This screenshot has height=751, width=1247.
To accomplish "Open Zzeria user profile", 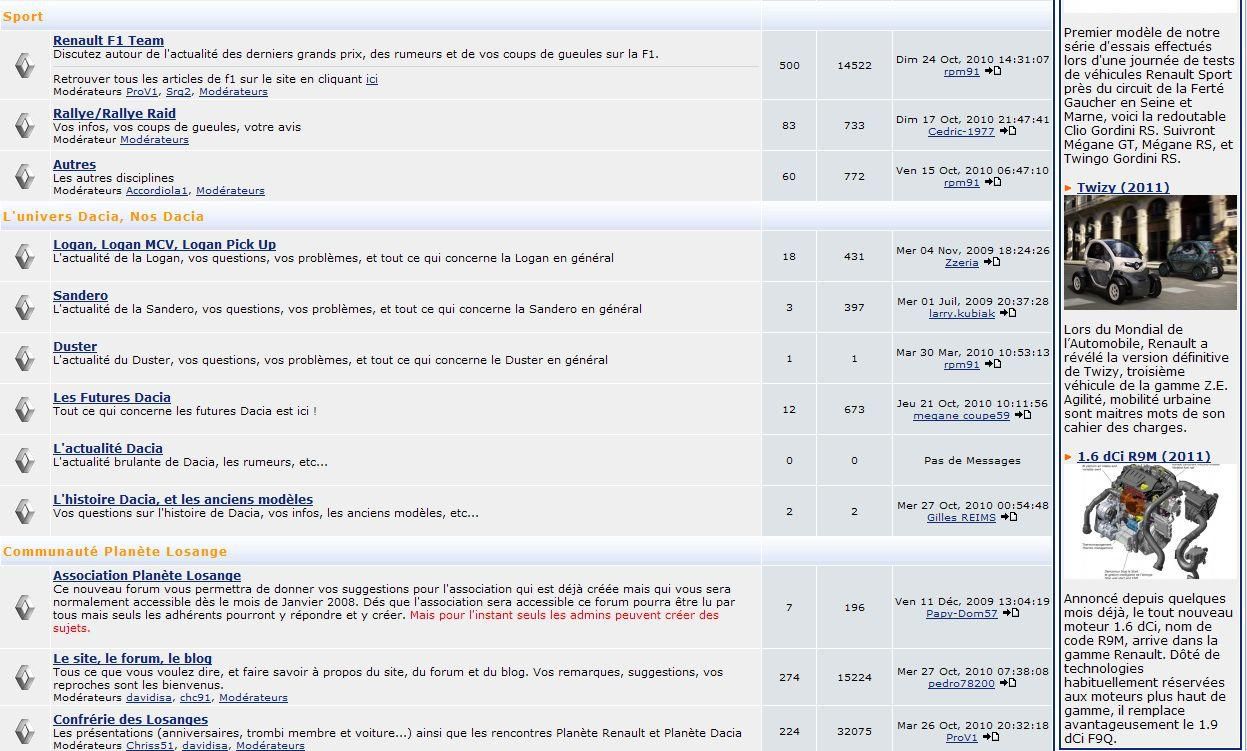I will (x=962, y=263).
